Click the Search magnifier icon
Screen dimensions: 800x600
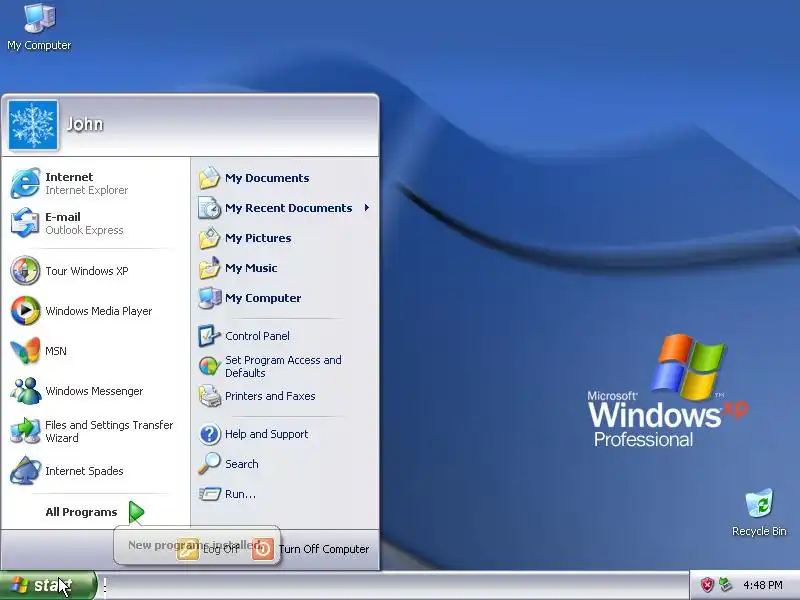[209, 464]
